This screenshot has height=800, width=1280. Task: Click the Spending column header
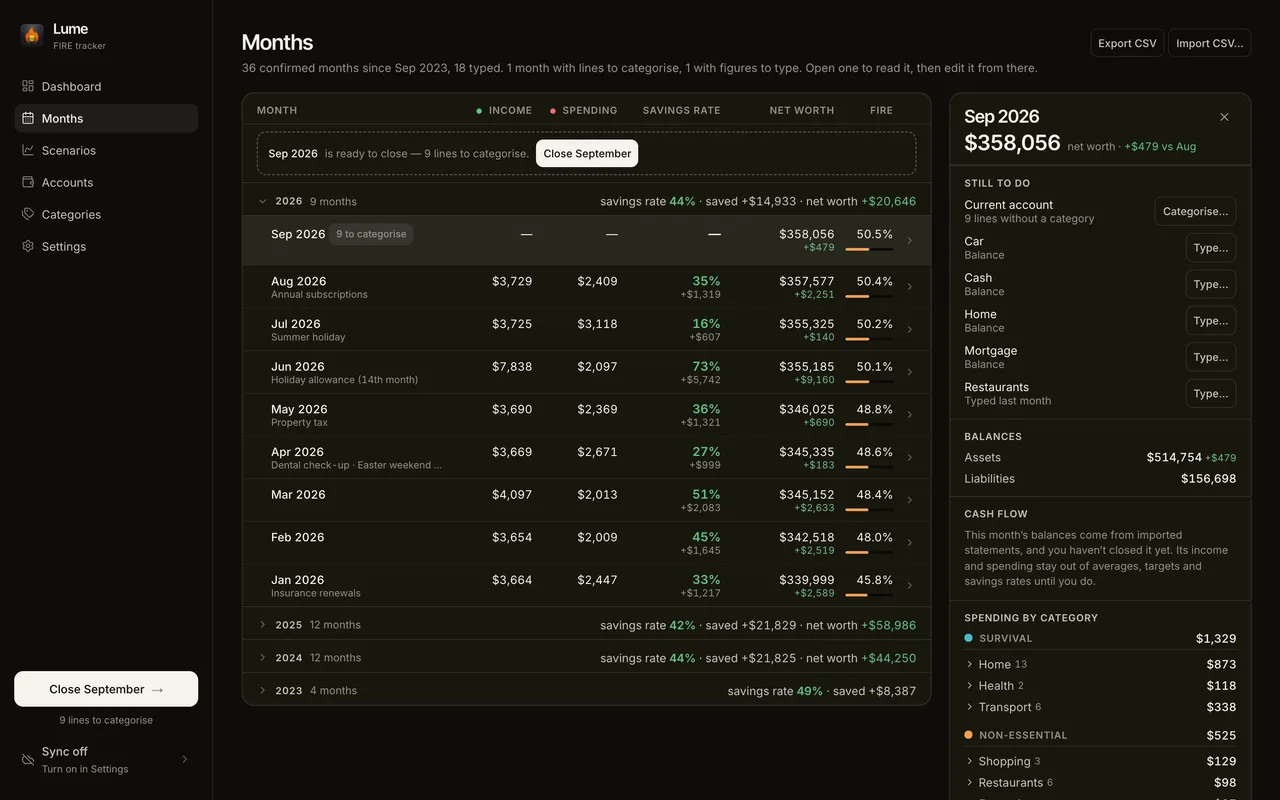coord(583,110)
